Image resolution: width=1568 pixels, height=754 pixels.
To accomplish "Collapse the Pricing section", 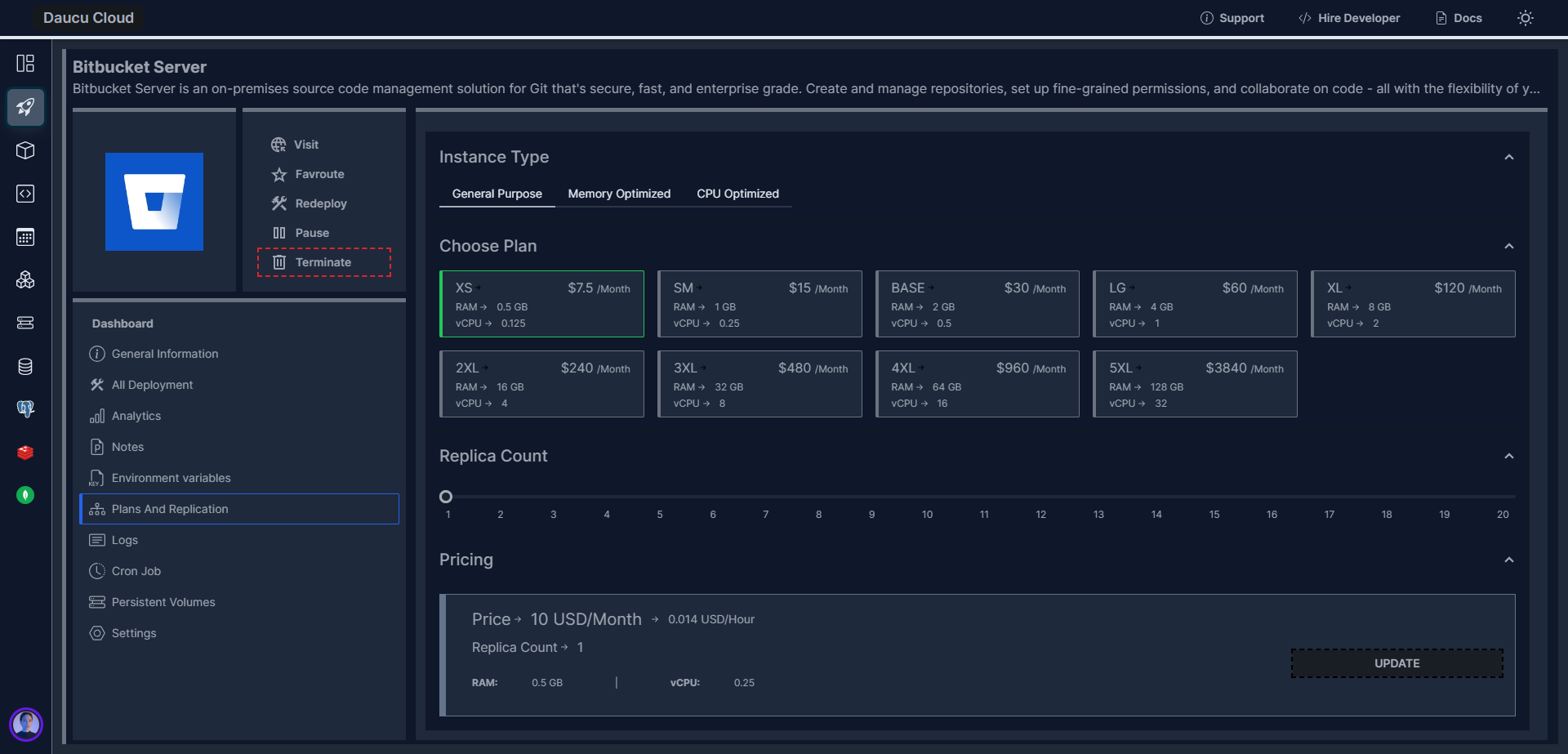I will (x=1509, y=560).
